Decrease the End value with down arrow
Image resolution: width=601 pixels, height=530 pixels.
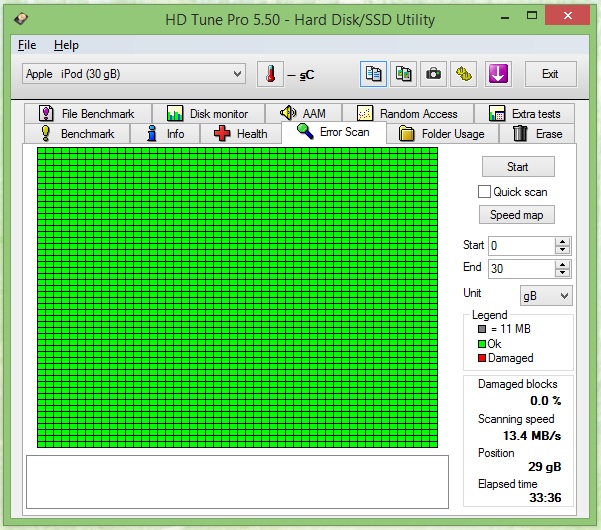[562, 273]
